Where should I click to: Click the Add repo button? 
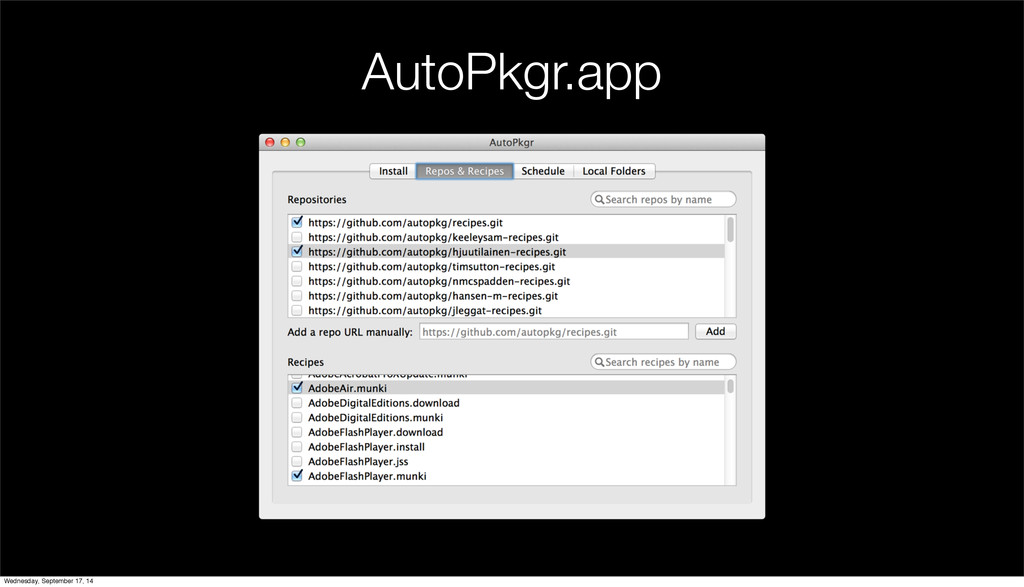[x=715, y=332]
